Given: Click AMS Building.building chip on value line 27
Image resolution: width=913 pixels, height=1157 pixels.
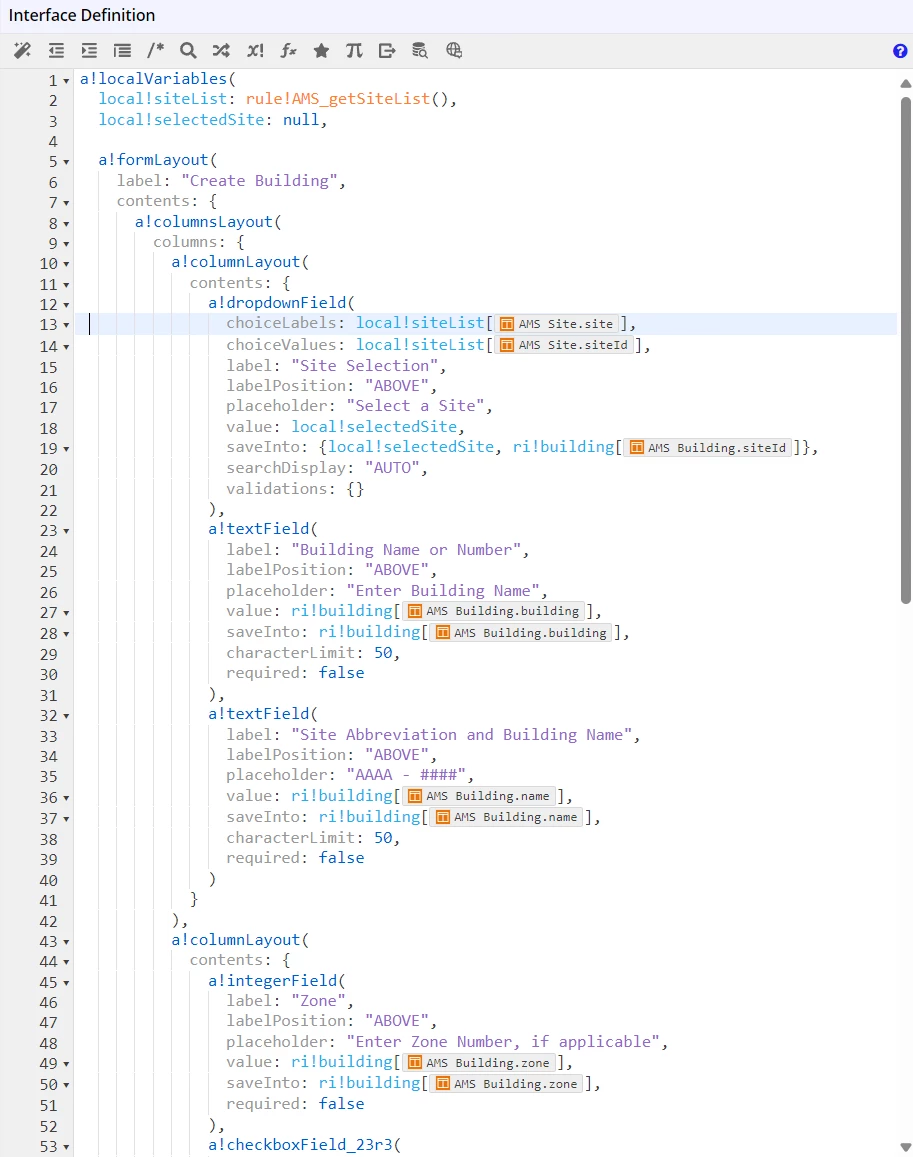Looking at the screenshot, I should pyautogui.click(x=494, y=611).
